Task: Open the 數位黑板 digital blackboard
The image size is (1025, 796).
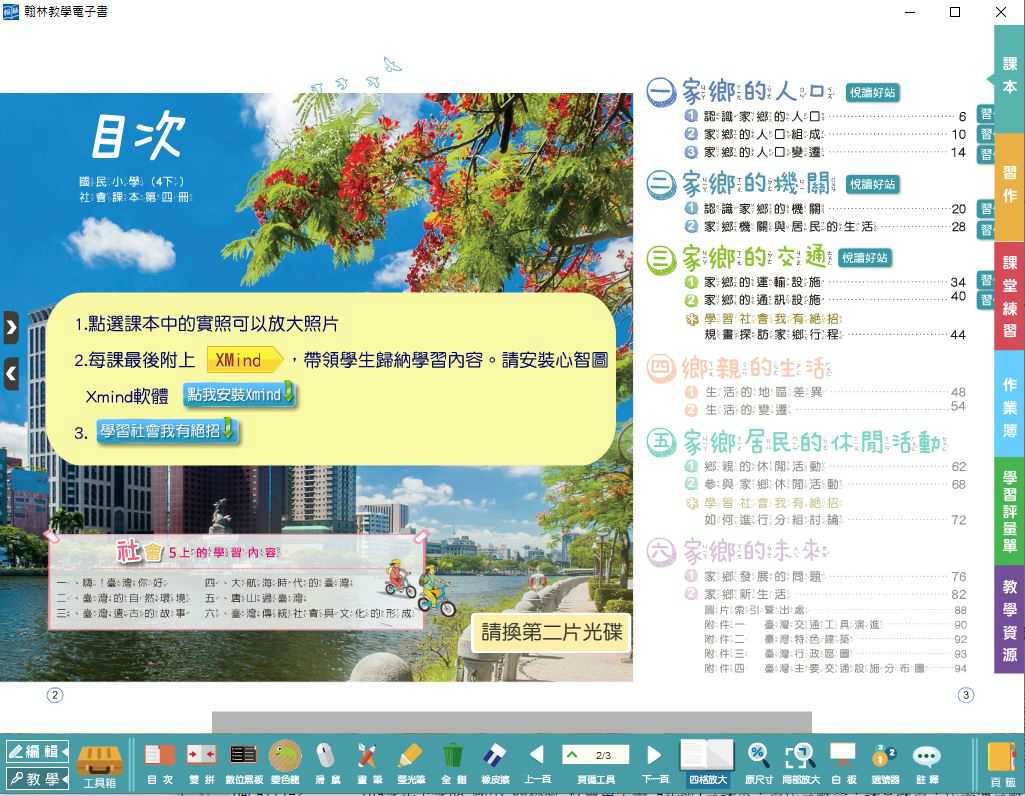Action: pyautogui.click(x=243, y=763)
